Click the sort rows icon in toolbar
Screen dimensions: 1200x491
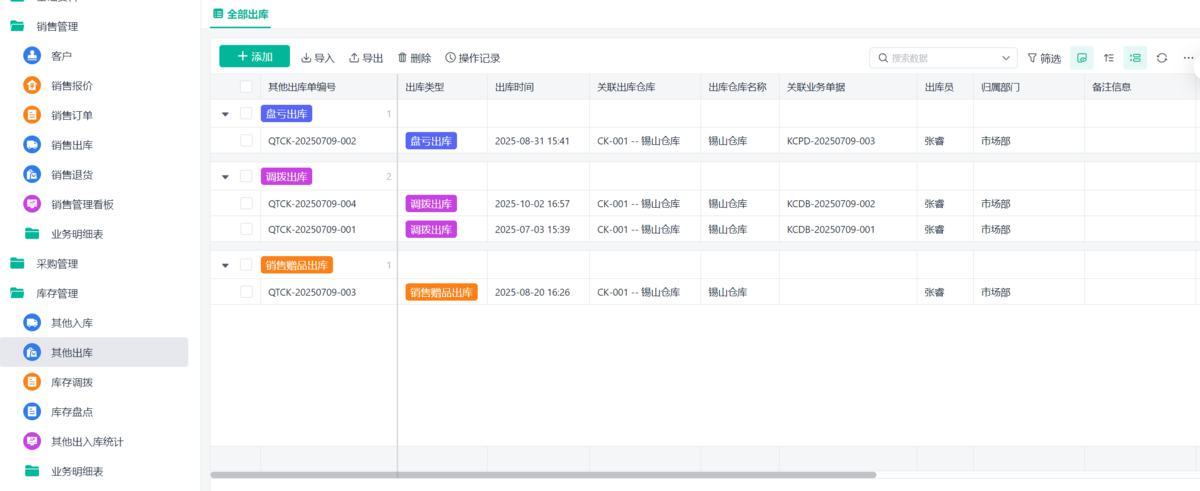click(x=1108, y=58)
